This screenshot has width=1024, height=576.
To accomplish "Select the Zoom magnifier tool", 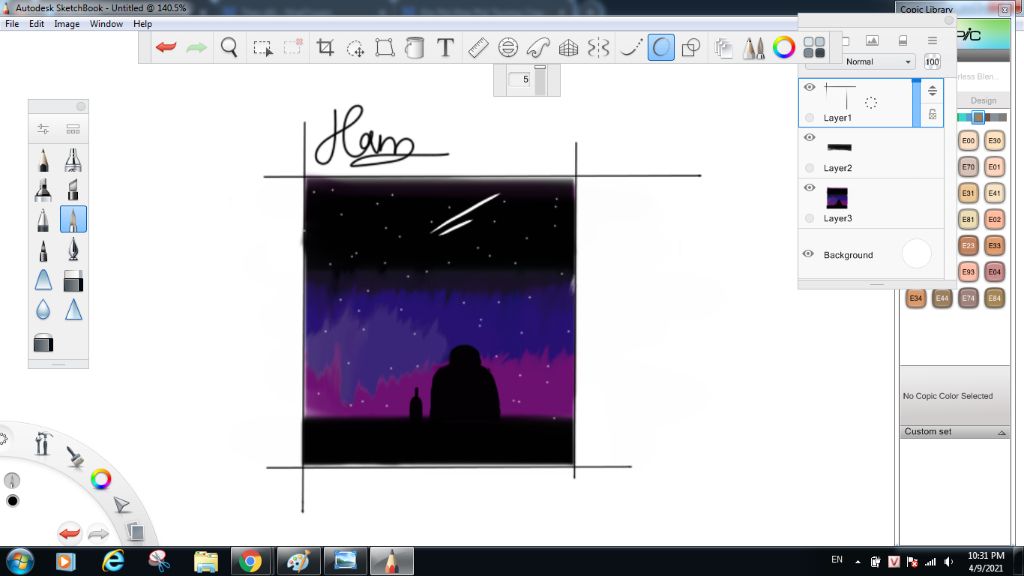I will [229, 47].
